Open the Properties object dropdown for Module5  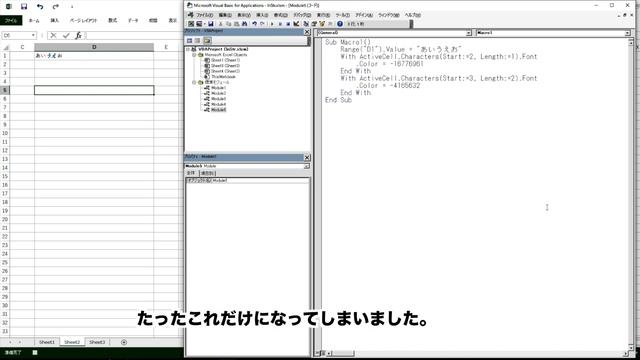[x=306, y=166]
